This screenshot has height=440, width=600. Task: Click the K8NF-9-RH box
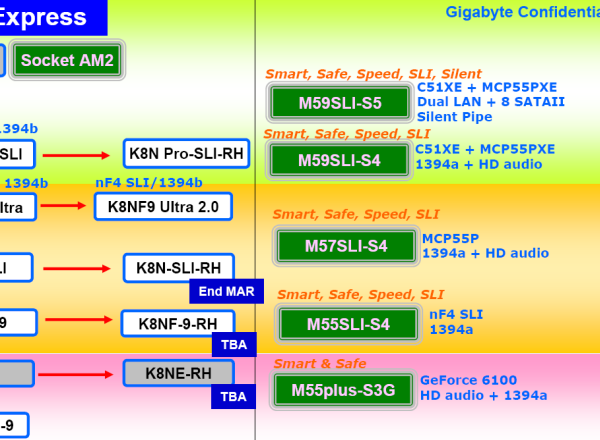(177, 323)
